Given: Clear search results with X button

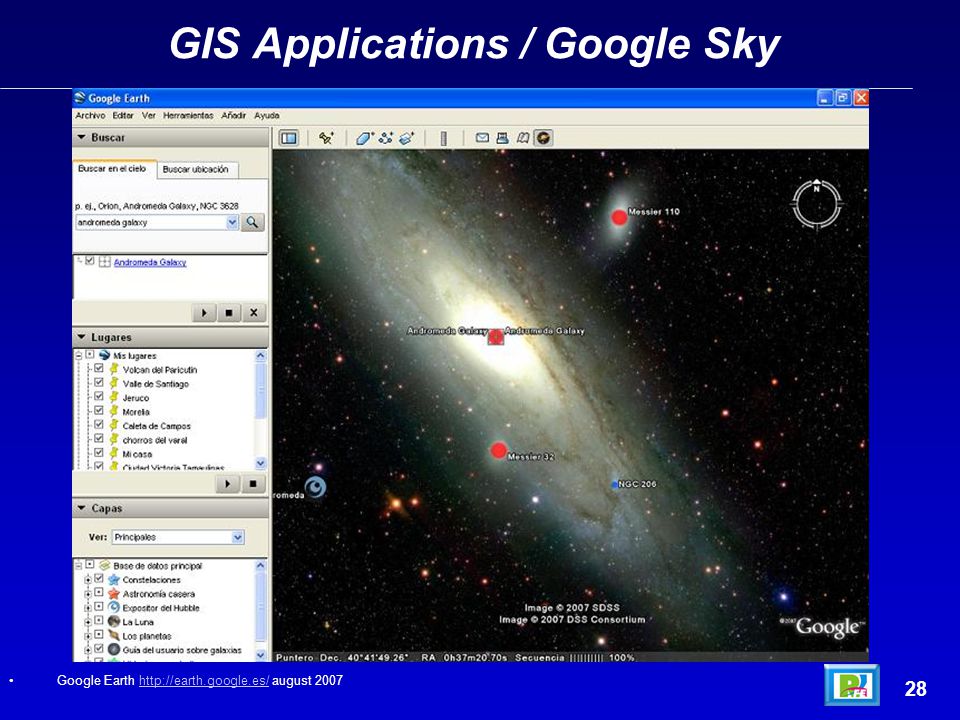Looking at the screenshot, I should tap(253, 313).
